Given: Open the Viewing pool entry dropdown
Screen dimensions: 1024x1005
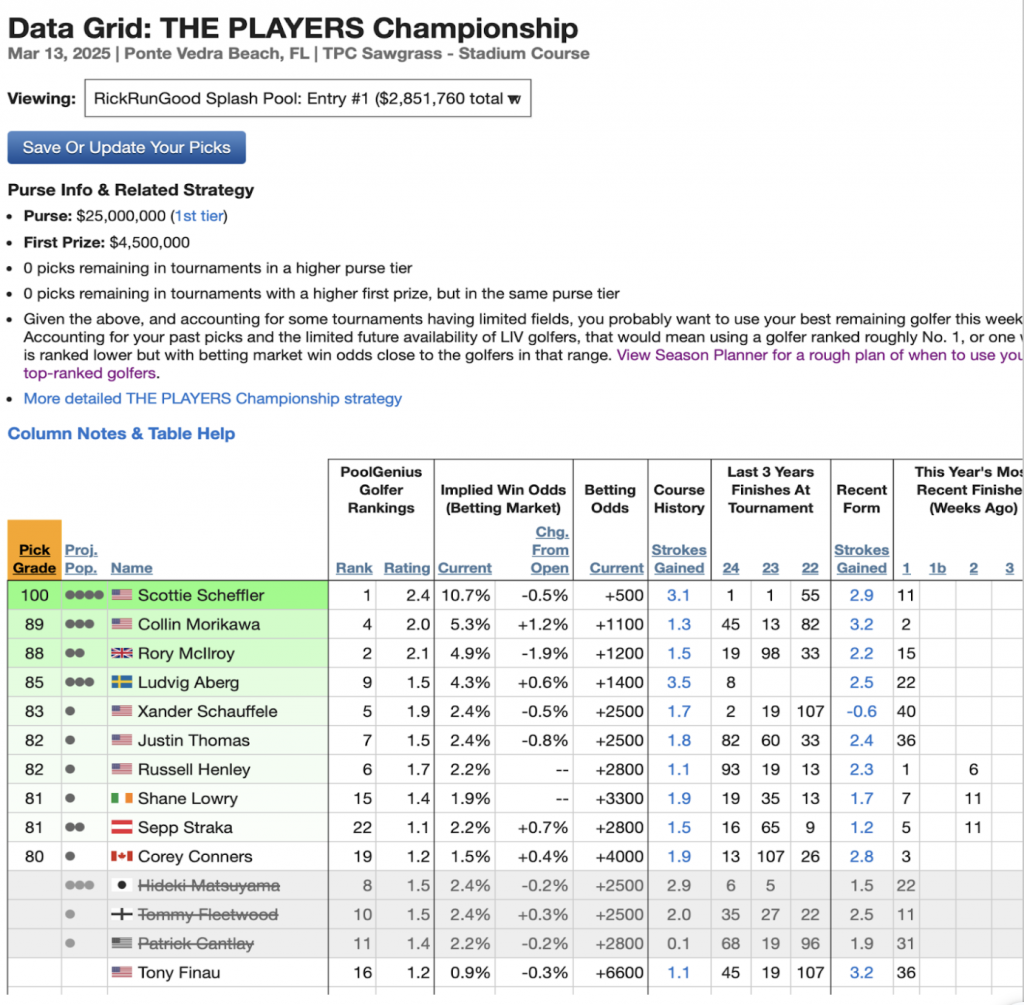Looking at the screenshot, I should click(308, 99).
